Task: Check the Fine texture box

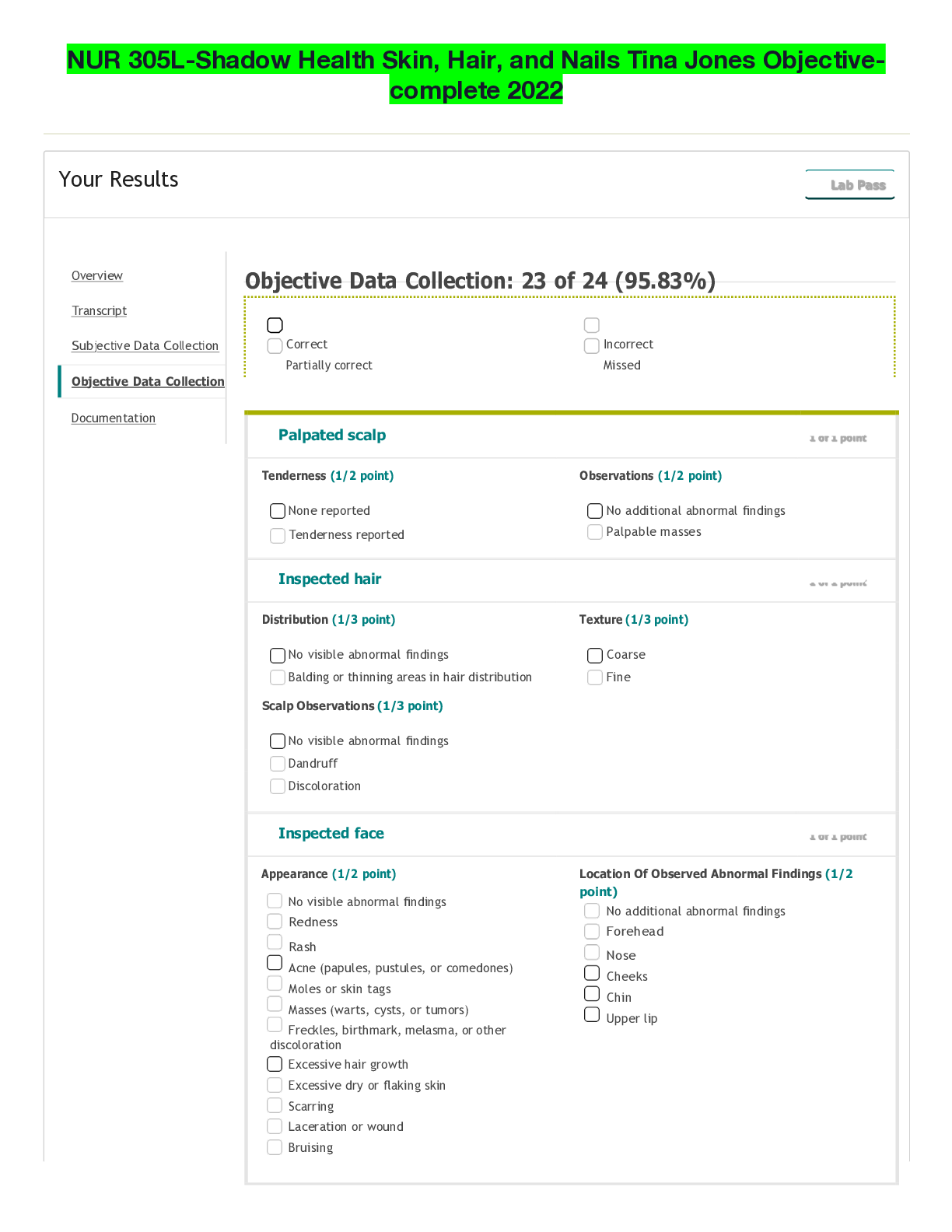Action: pos(595,677)
